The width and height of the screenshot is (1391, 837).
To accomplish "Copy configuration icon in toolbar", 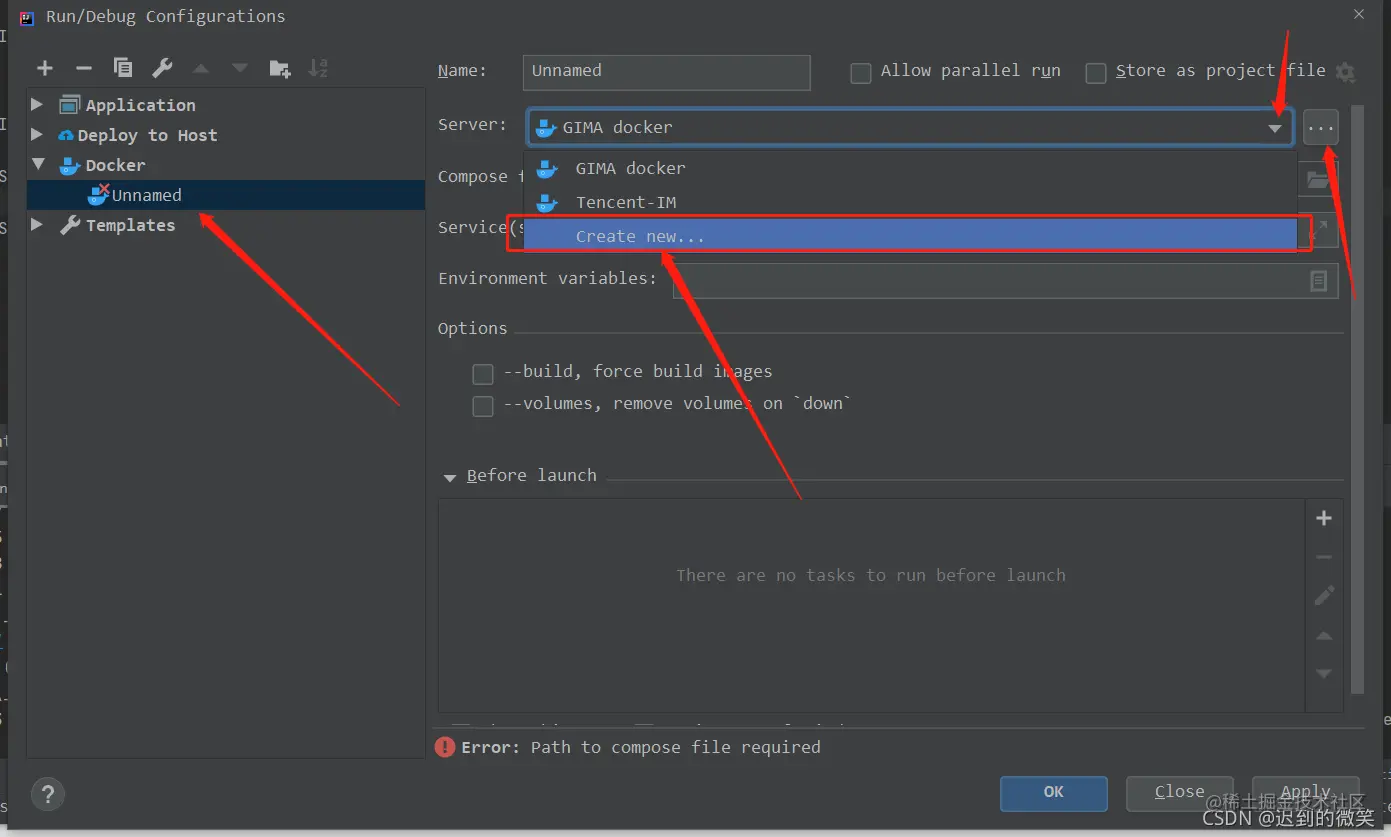I will [x=123, y=68].
